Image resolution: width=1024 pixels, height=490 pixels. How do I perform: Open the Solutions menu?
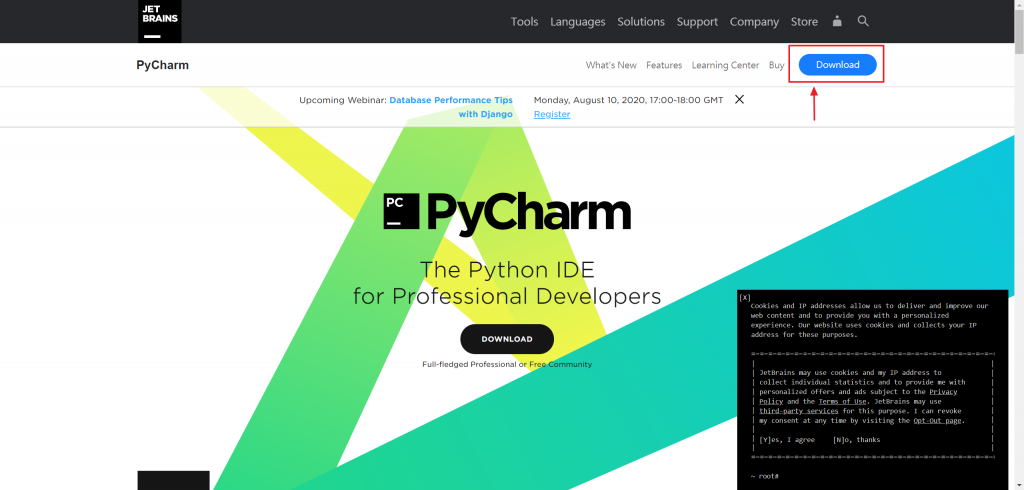click(x=641, y=22)
